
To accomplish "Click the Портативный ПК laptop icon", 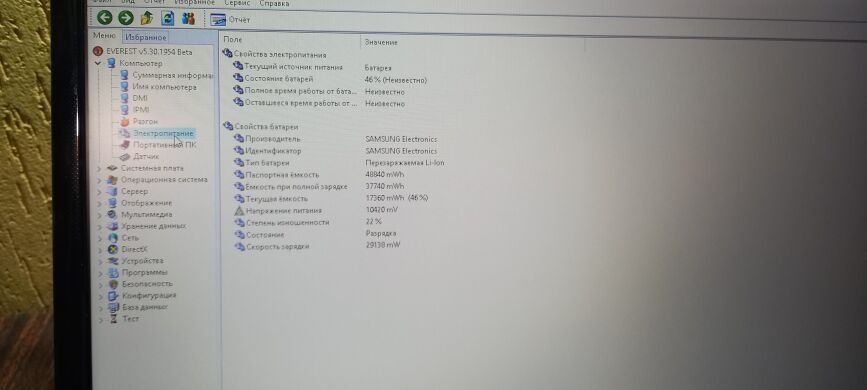I will (124, 145).
